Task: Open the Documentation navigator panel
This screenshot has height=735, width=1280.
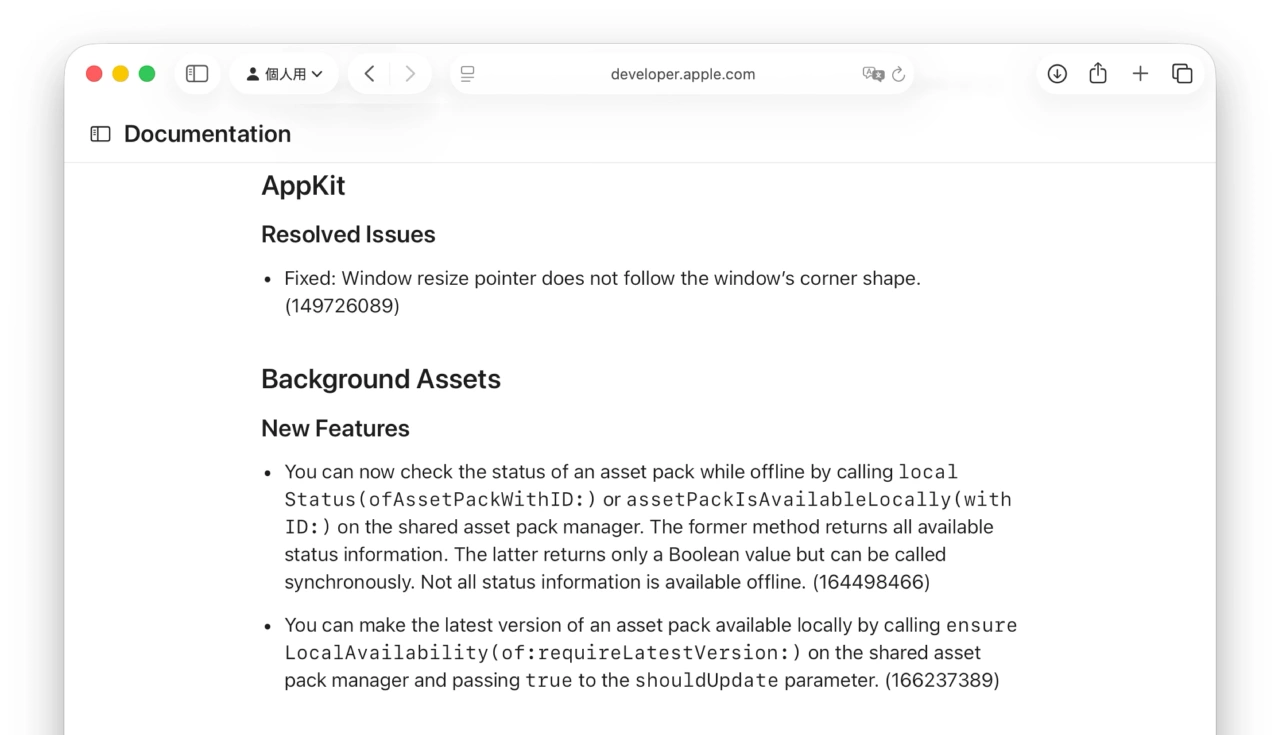Action: pos(99,133)
